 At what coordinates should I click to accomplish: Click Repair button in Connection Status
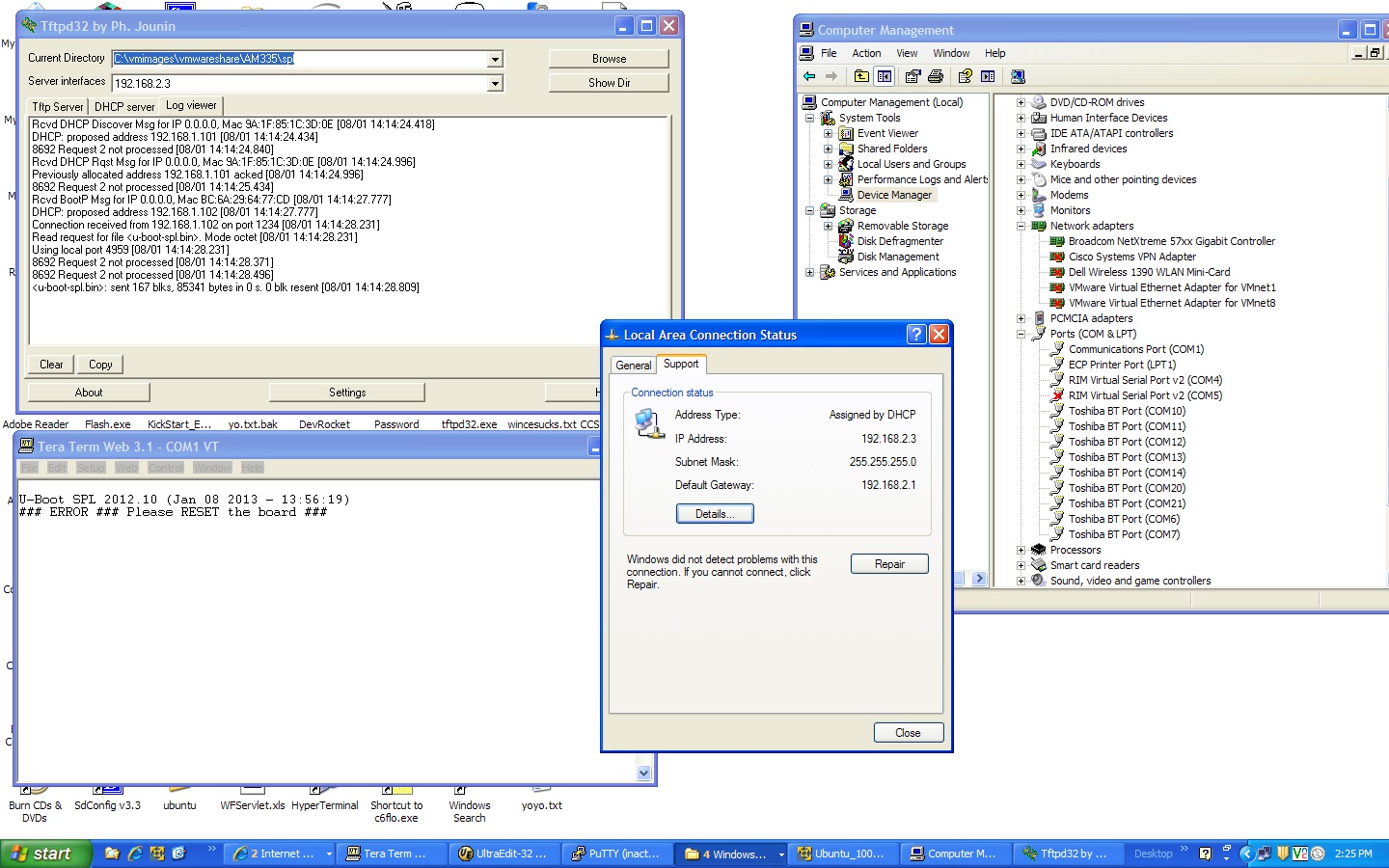(889, 564)
